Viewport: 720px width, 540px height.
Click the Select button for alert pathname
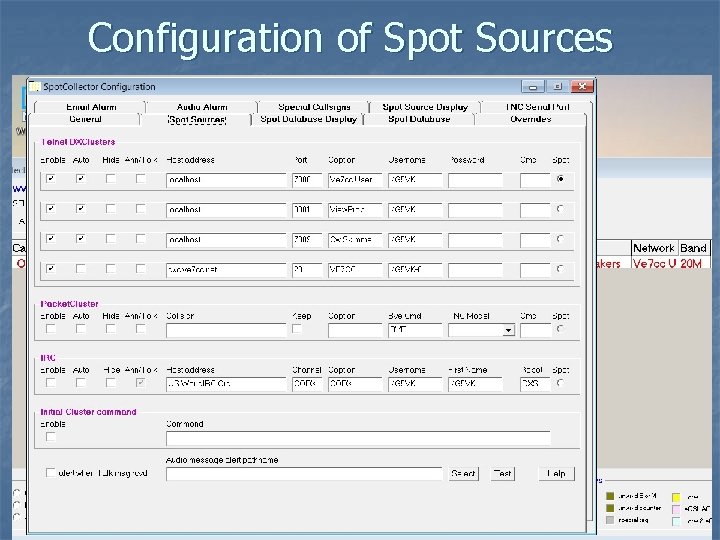tap(463, 473)
